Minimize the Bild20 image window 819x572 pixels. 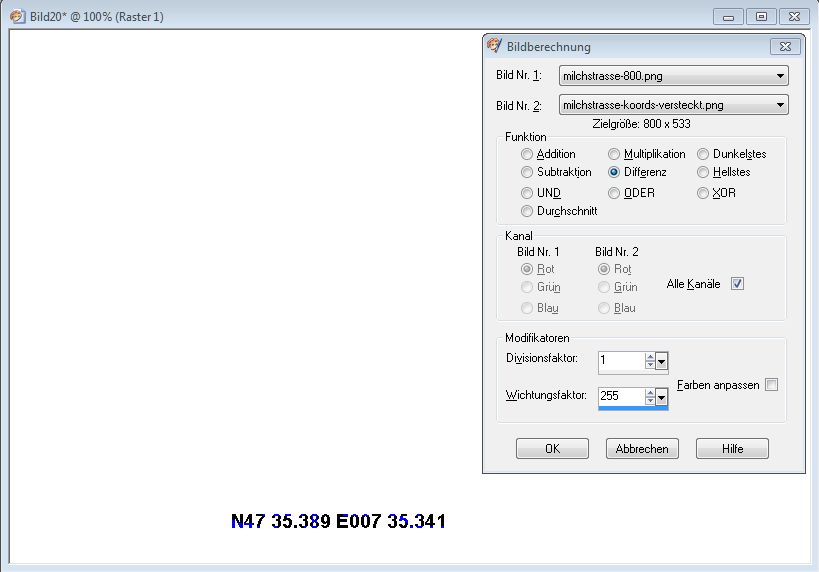point(728,17)
